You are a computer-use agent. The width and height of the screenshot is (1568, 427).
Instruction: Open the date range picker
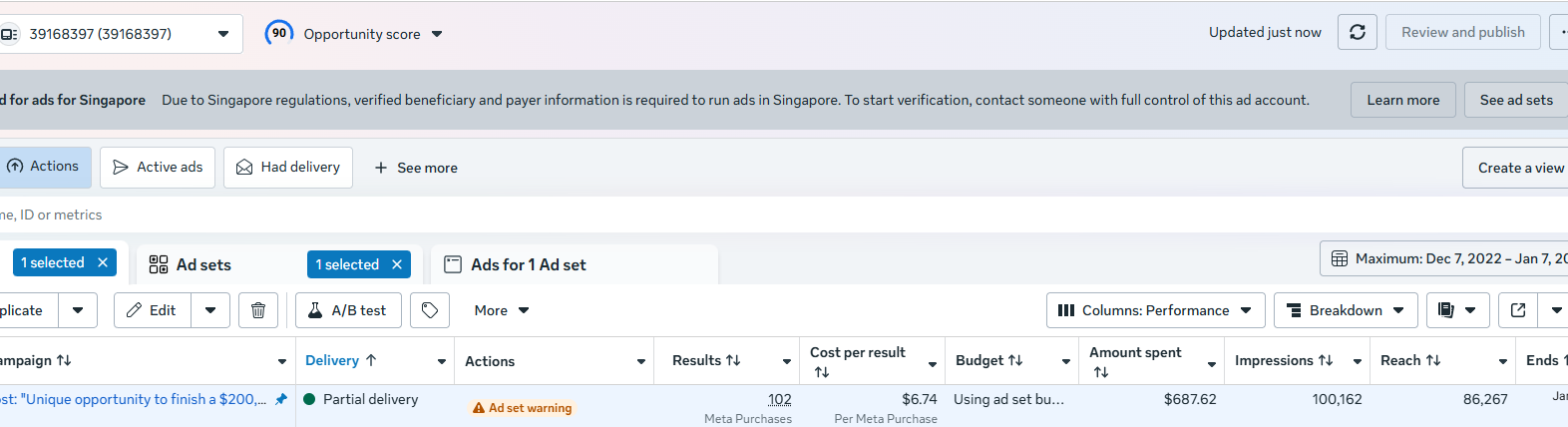coord(1444,258)
